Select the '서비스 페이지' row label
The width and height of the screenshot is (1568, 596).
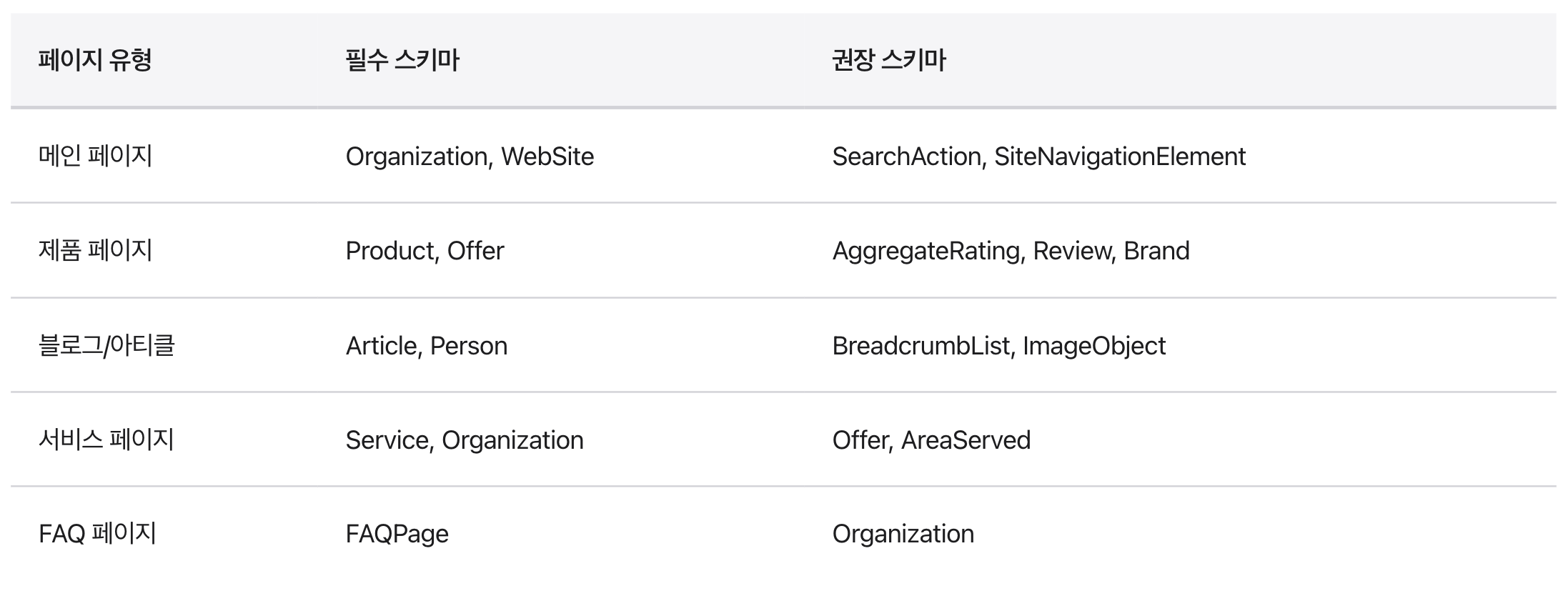click(x=106, y=439)
